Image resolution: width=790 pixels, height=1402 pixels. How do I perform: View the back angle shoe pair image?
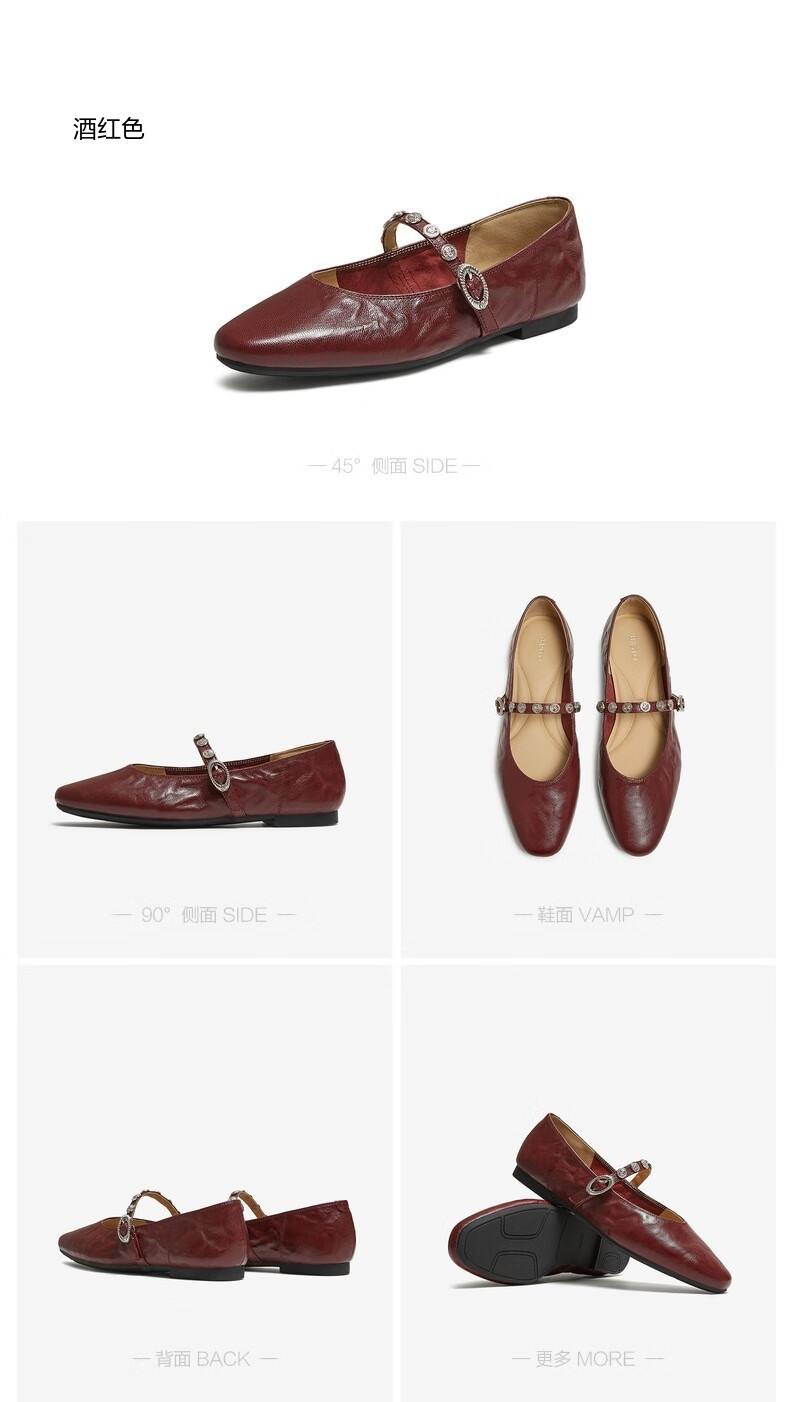click(205, 1235)
